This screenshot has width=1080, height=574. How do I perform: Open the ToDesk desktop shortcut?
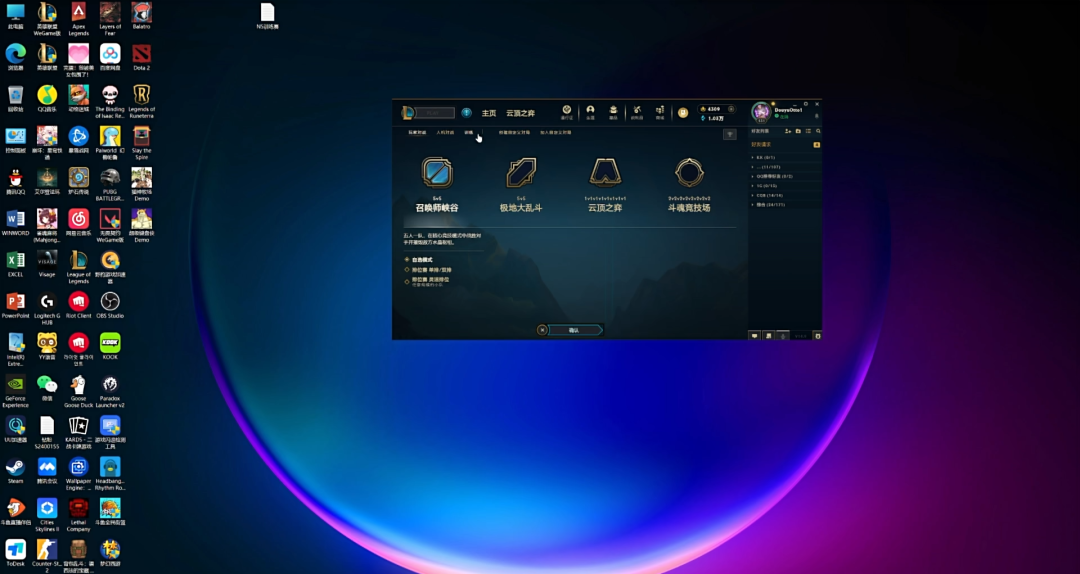[15, 553]
